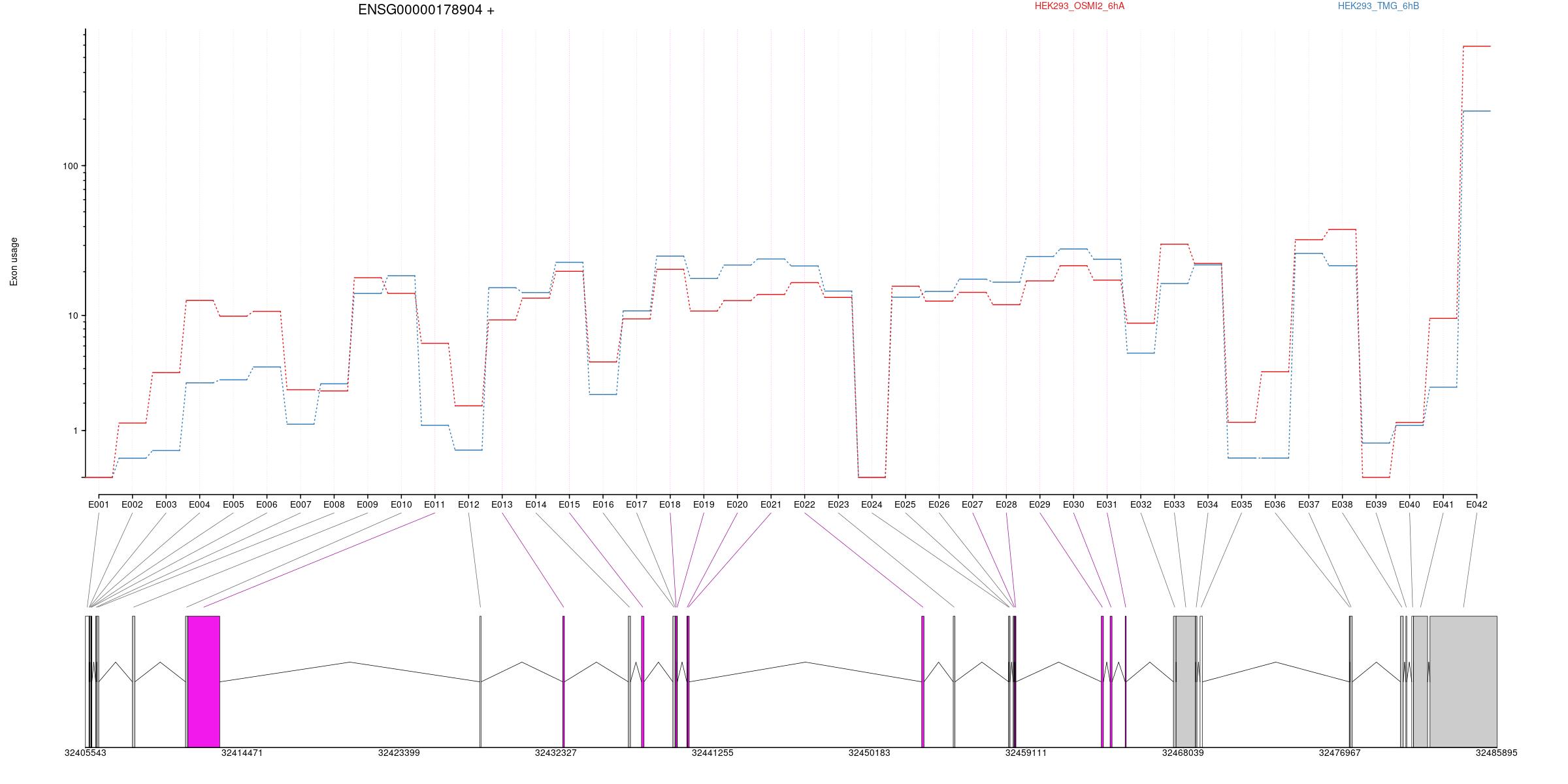Click genomic coordinate 32405543
Viewport: 1568px width, 784px height.
(86, 753)
